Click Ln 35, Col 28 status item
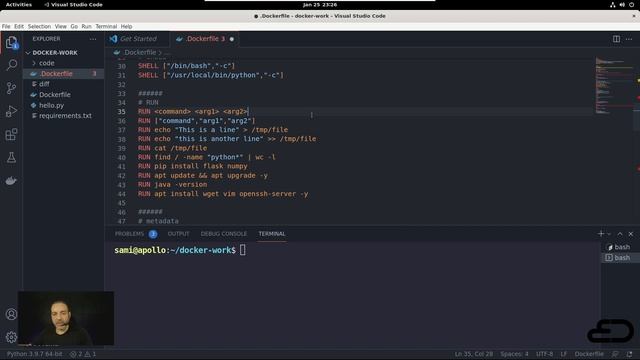This screenshot has width=640, height=360. [473, 354]
